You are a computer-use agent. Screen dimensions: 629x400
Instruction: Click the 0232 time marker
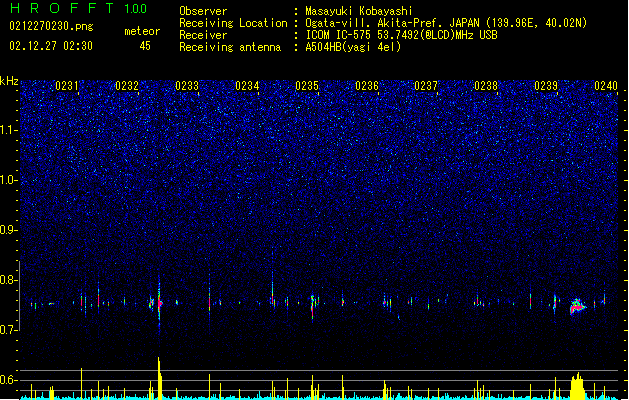127,86
